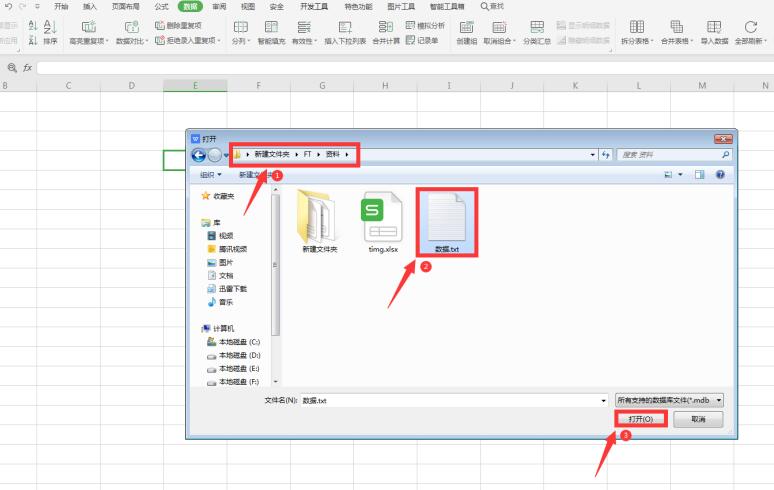The image size is (774, 490).
Task: Click the undo arrow in quick access bar
Action: click(8, 6)
